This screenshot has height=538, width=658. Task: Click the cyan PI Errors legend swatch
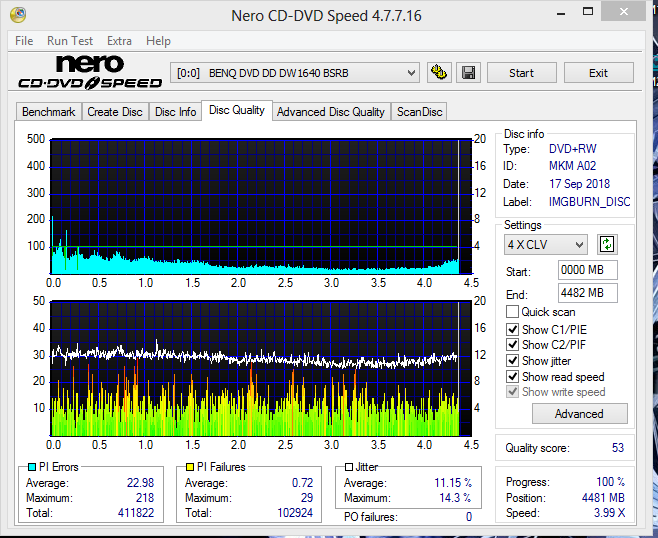tap(31, 467)
